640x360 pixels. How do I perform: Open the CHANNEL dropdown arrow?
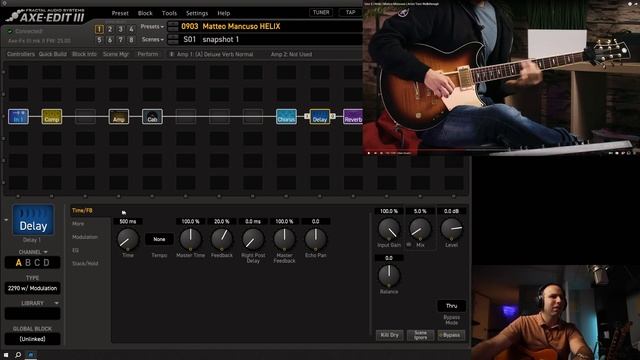click(45, 252)
